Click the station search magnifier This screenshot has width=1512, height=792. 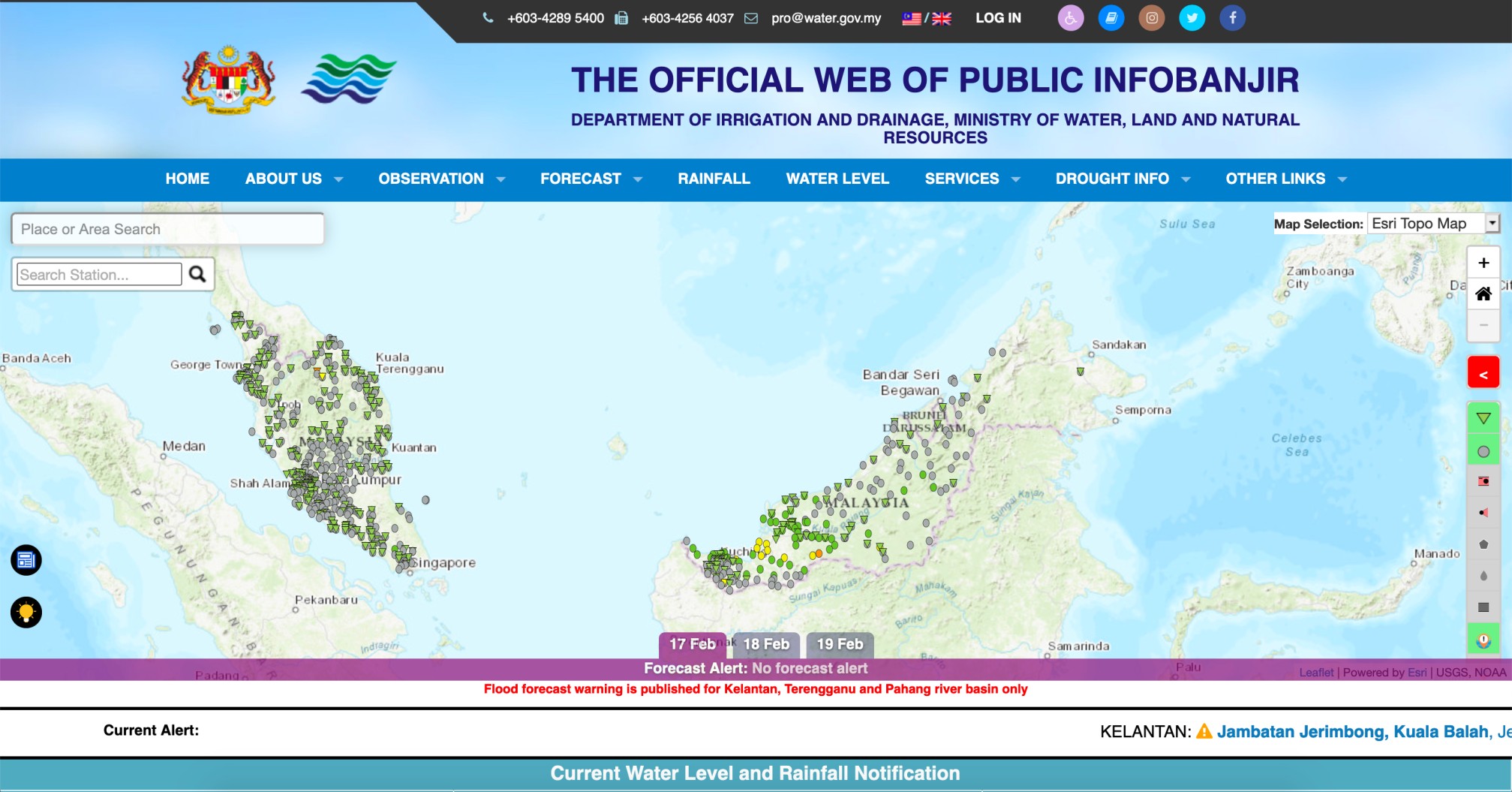pyautogui.click(x=197, y=274)
